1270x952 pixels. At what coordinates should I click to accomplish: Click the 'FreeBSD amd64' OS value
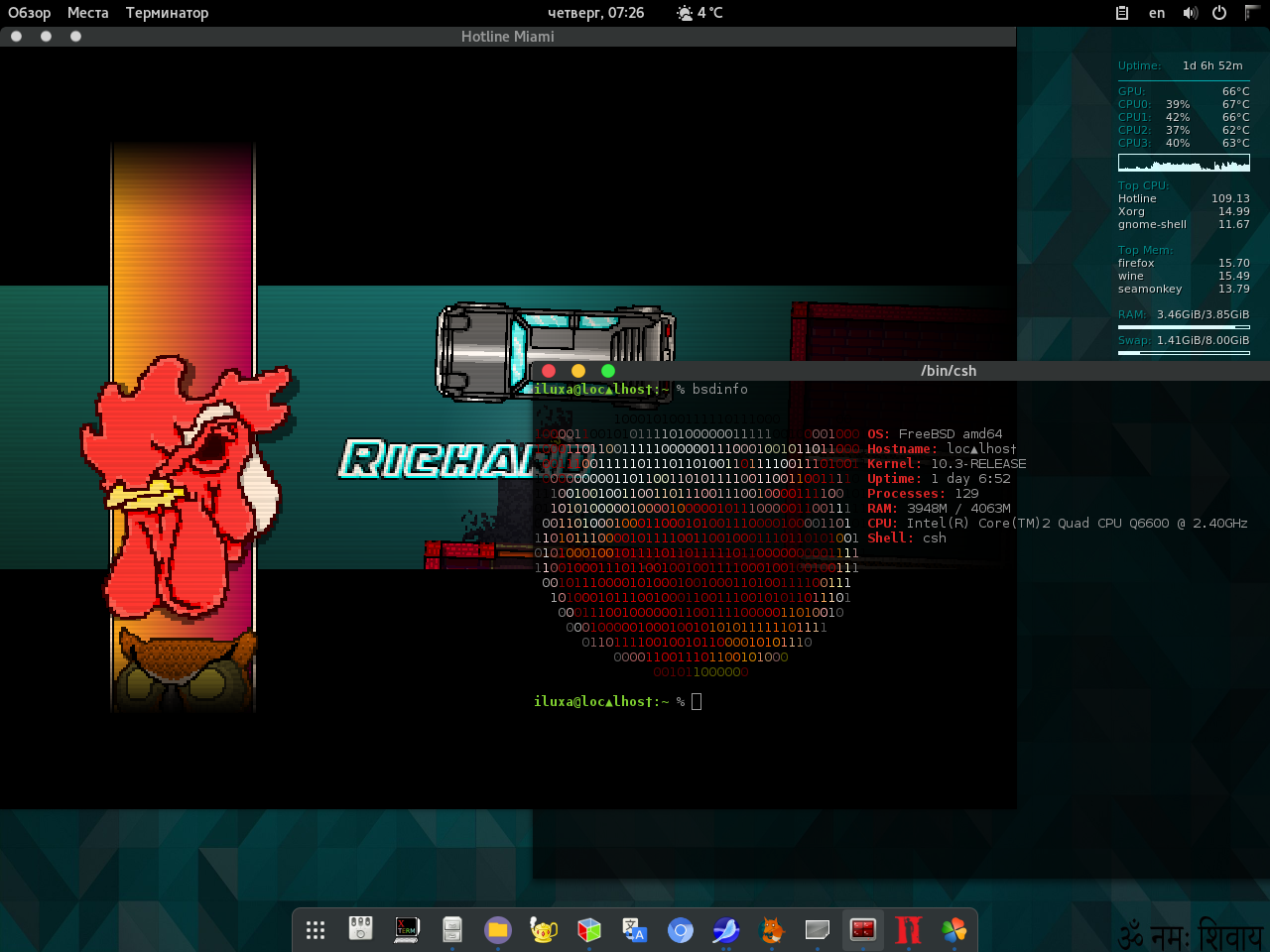(x=951, y=433)
